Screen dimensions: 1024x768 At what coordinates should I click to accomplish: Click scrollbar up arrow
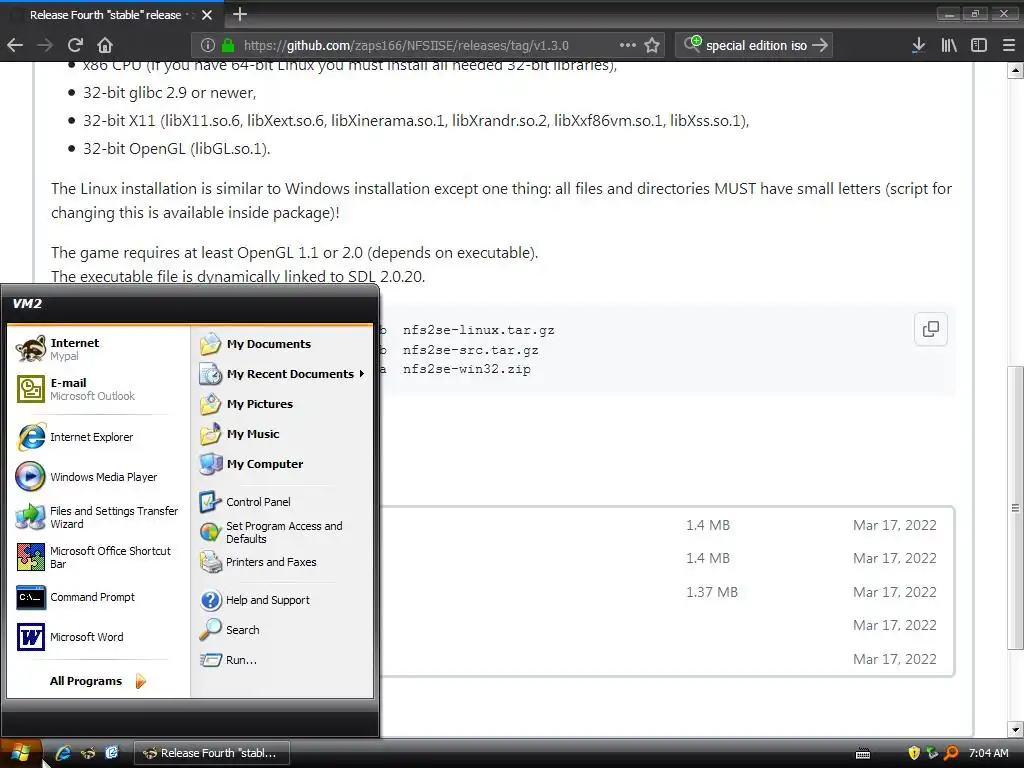tap(1015, 70)
